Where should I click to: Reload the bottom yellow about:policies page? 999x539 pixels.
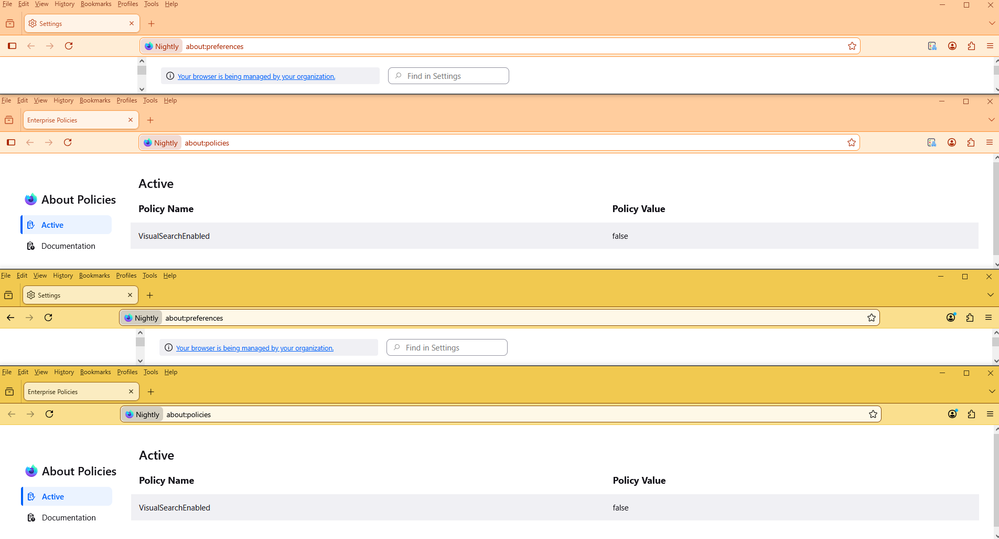(x=49, y=414)
